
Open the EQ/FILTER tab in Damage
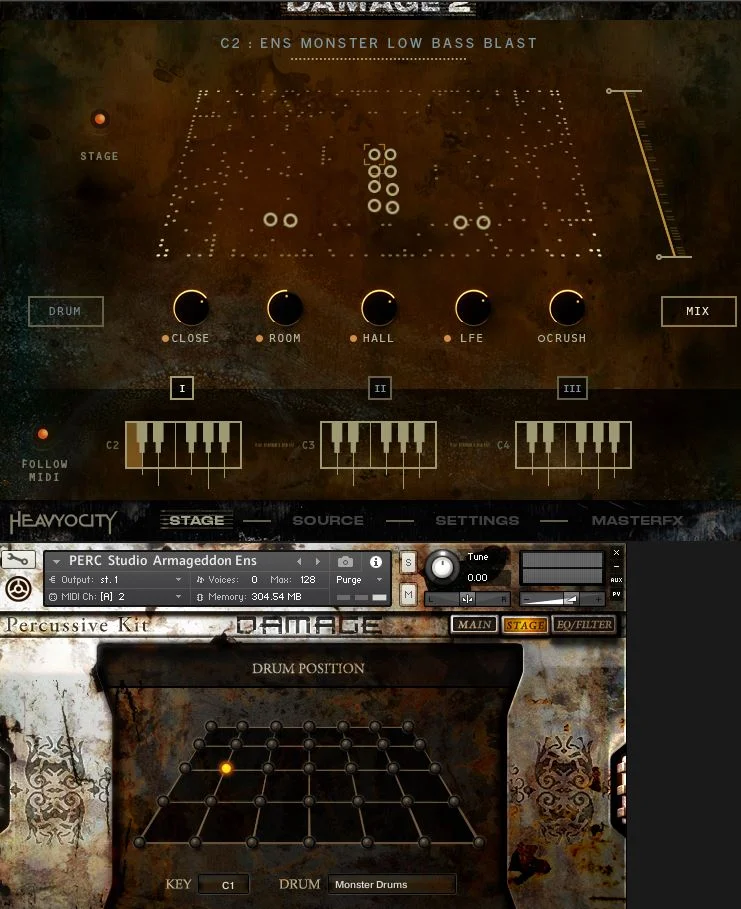coord(584,625)
